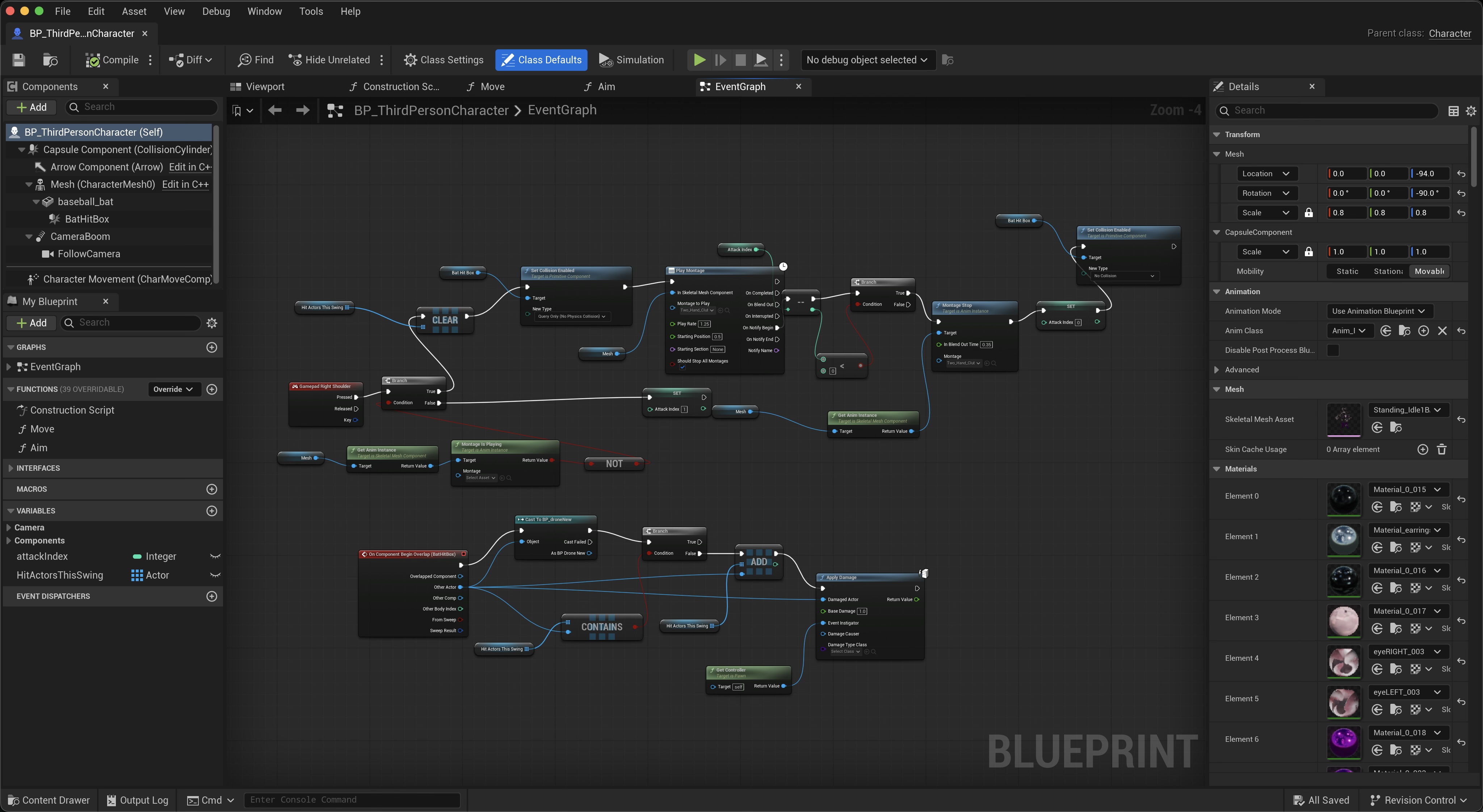
Task: Collapse the Materials section
Action: click(x=1217, y=469)
